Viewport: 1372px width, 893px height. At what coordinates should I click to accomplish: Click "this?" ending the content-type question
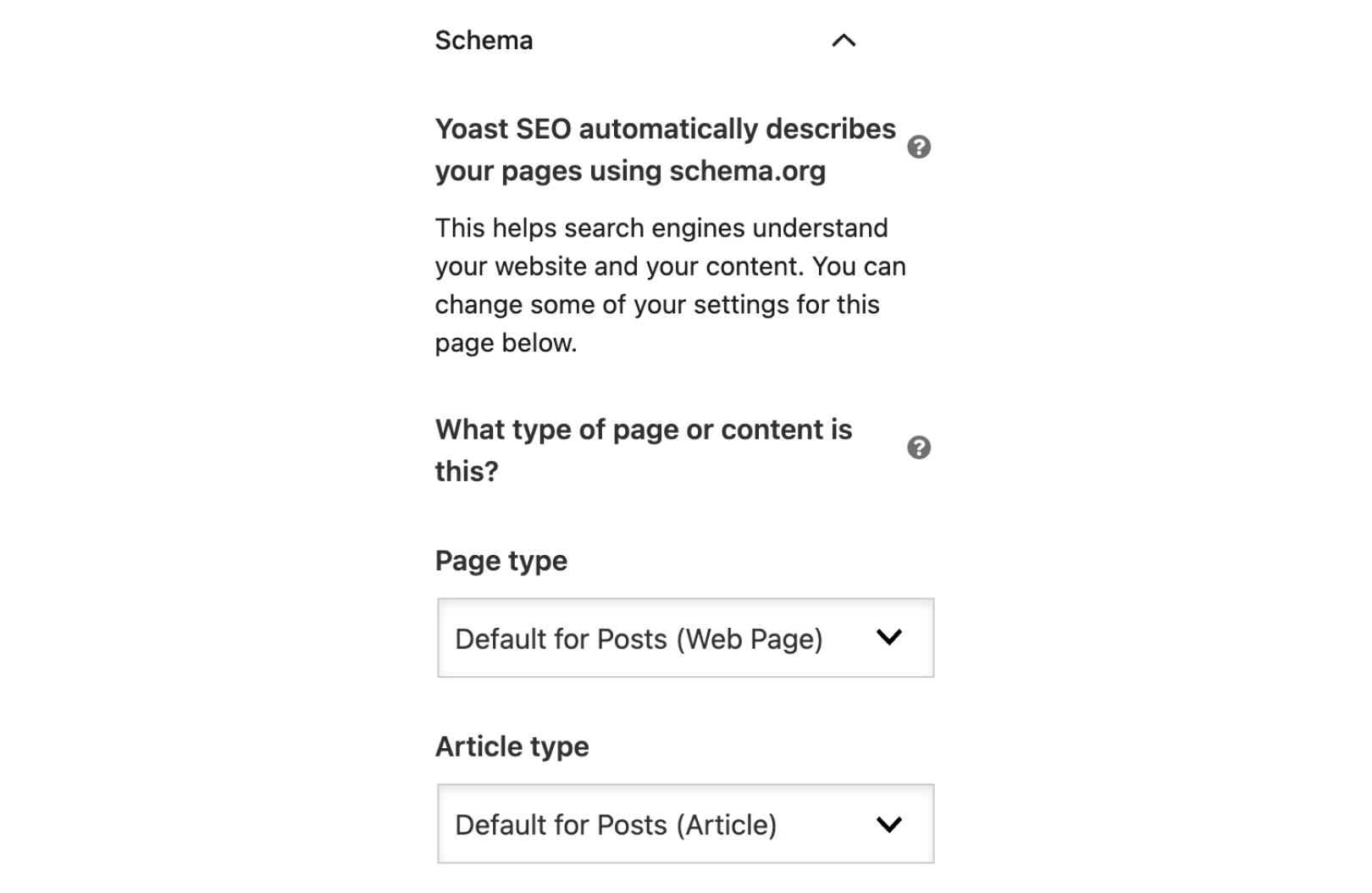coord(467,472)
